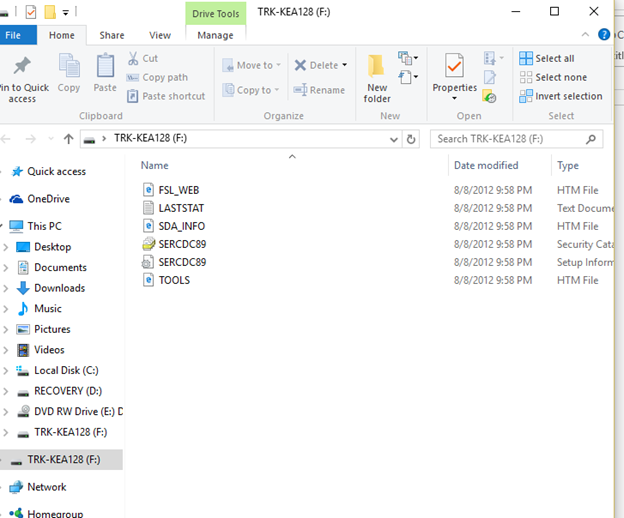Click the search magnifier icon
Image resolution: width=624 pixels, height=518 pixels.
(591, 139)
